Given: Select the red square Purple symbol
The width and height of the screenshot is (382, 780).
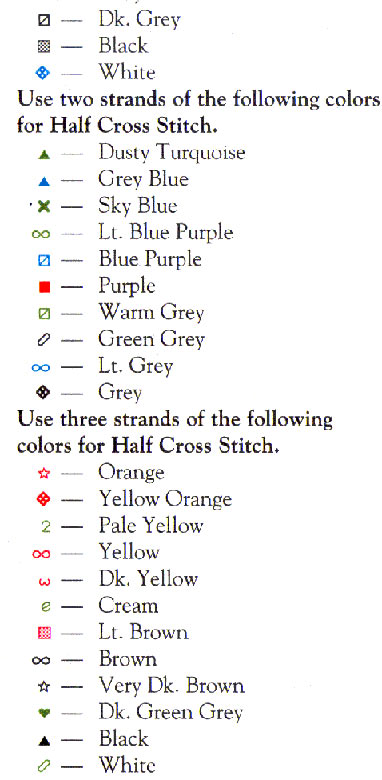Looking at the screenshot, I should [44, 287].
